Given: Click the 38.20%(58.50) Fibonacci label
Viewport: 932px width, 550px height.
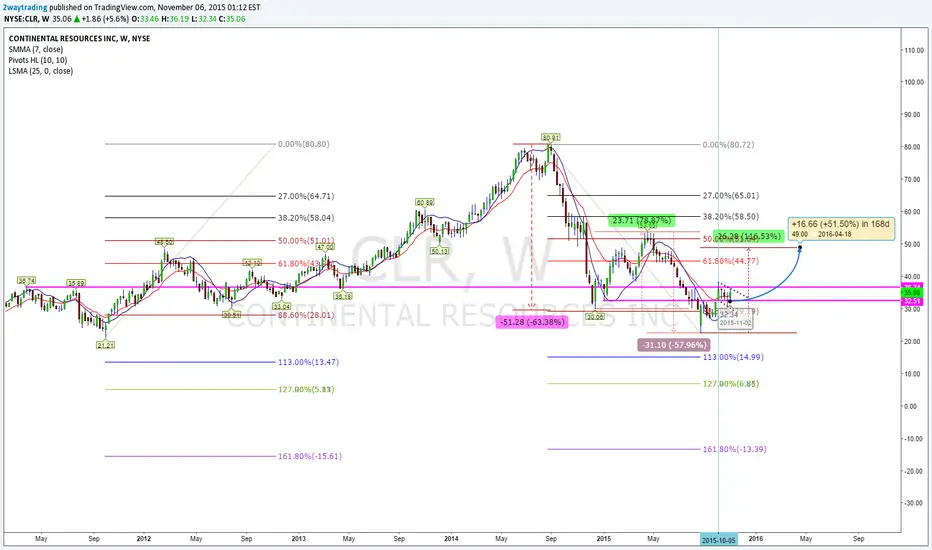Looking at the screenshot, I should point(731,216).
